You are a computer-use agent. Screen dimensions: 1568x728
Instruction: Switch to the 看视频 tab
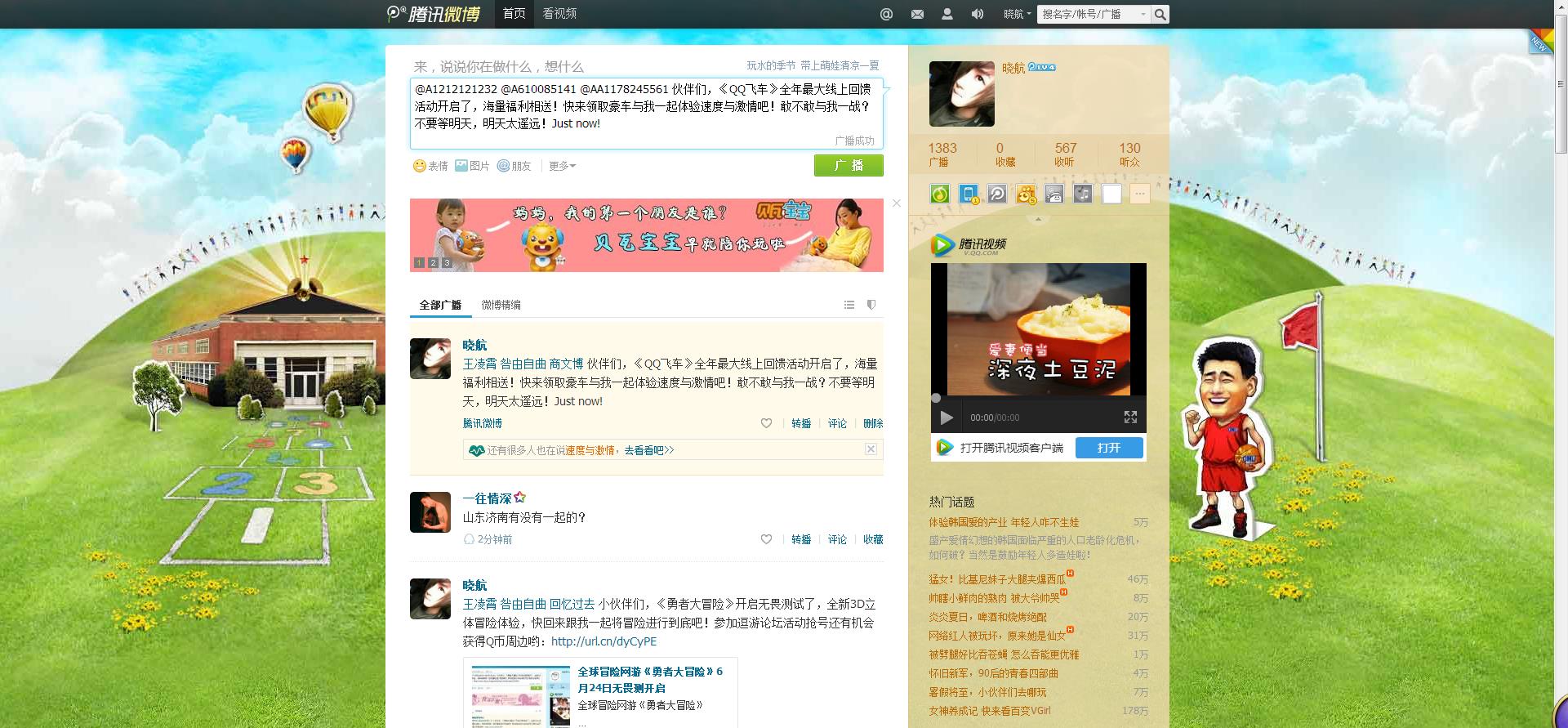(x=559, y=14)
